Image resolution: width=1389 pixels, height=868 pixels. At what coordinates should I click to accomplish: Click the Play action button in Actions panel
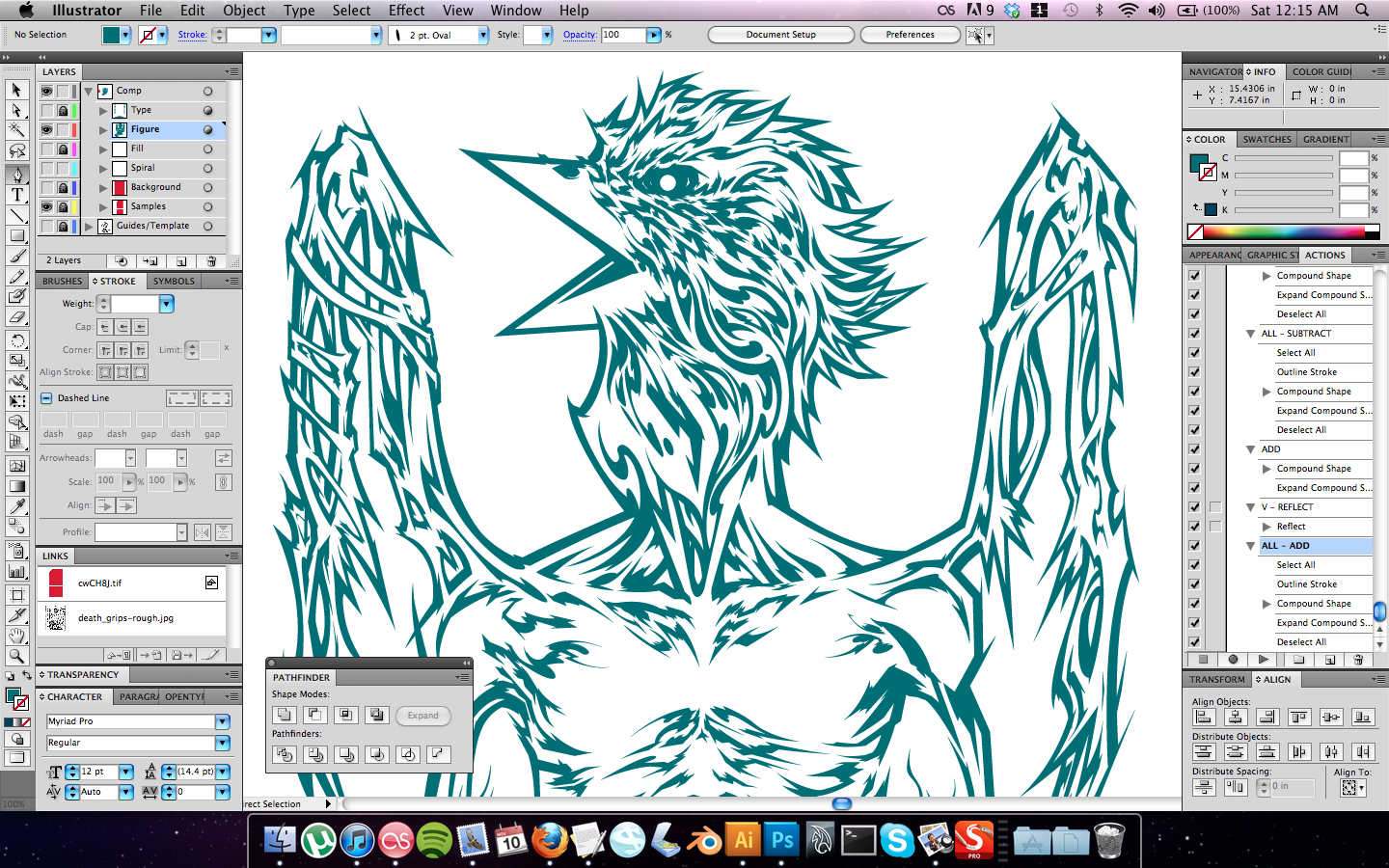pos(1263,660)
